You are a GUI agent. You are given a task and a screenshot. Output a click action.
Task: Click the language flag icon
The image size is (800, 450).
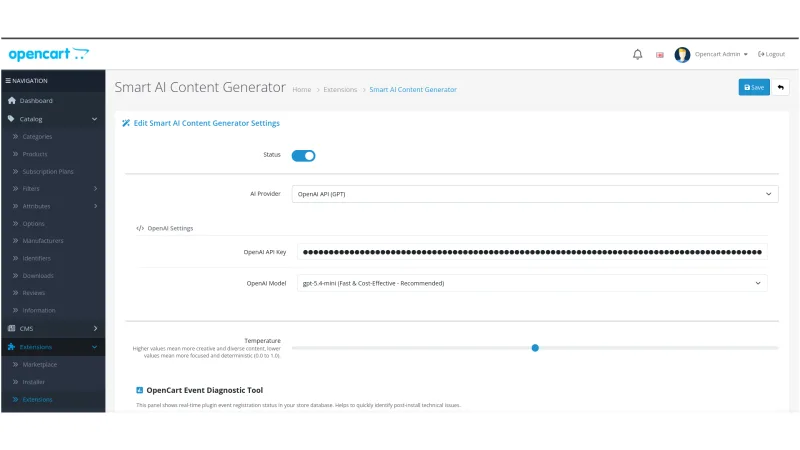660,55
